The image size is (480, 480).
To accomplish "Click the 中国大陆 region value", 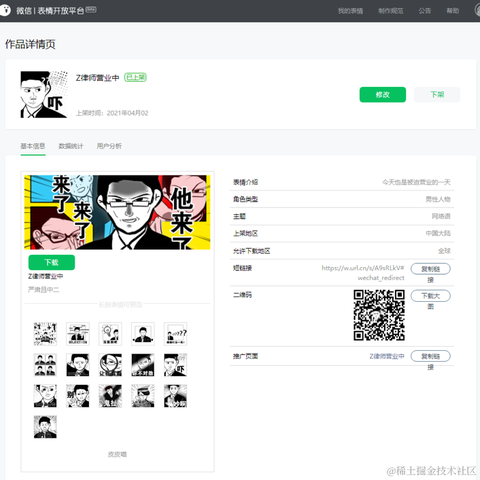I will click(438, 233).
